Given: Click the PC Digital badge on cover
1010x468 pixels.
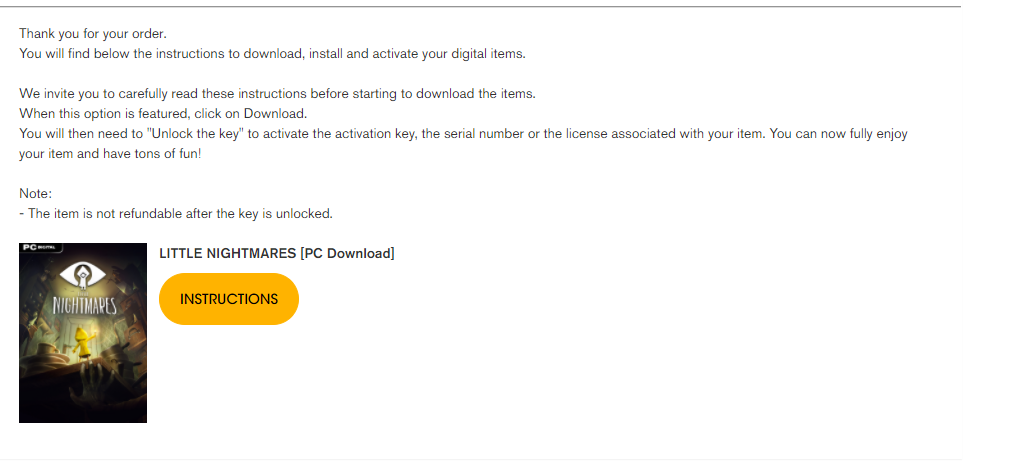Looking at the screenshot, I should coord(39,247).
